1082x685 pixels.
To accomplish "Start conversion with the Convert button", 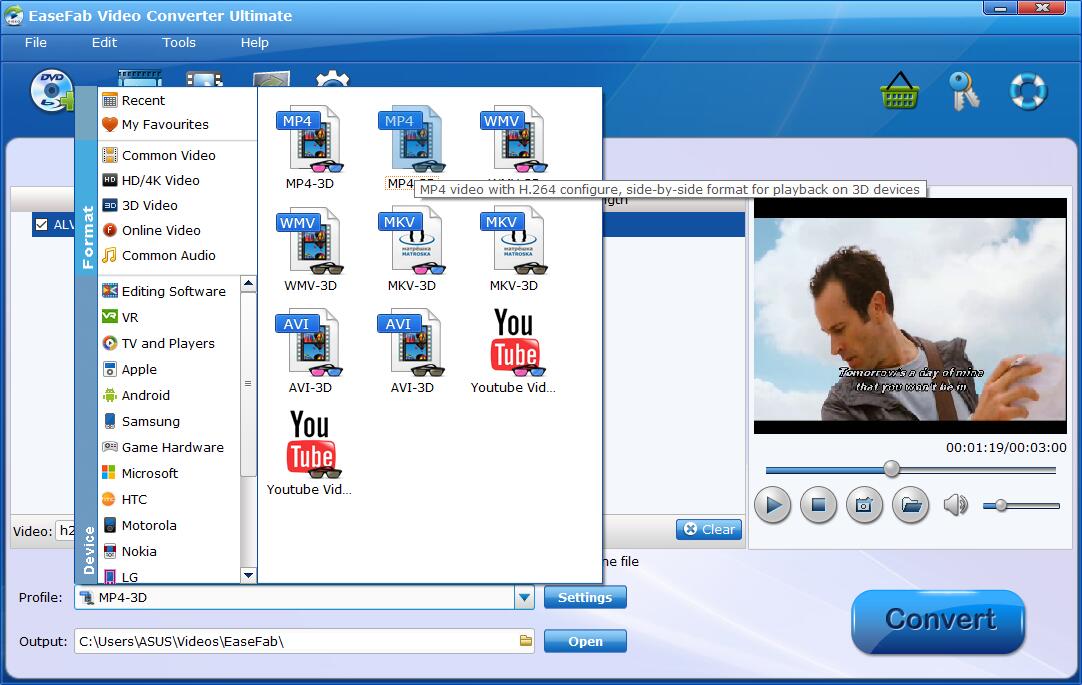I will 938,620.
